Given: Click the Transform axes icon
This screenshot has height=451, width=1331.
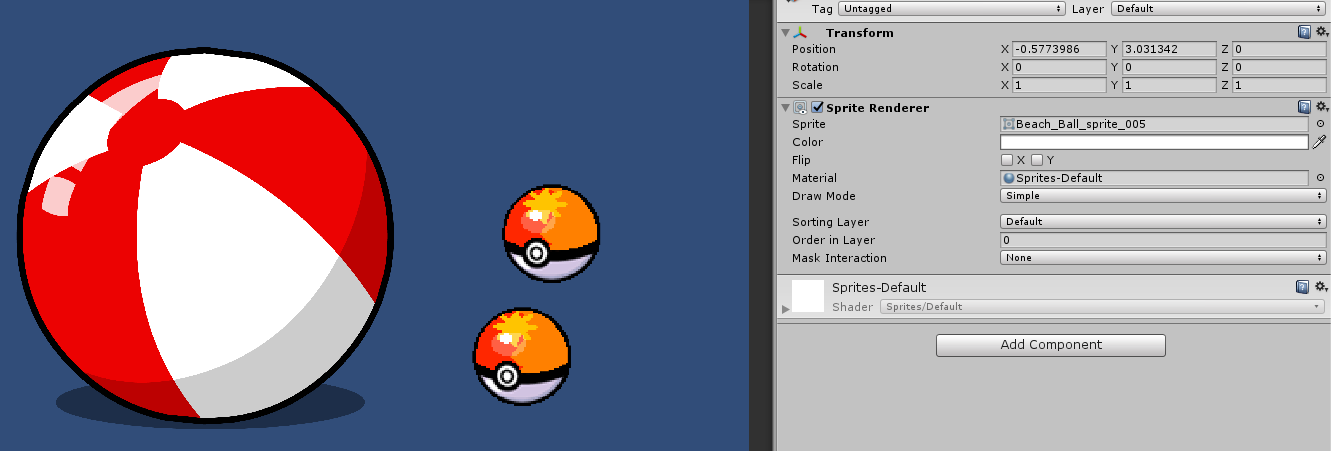Looking at the screenshot, I should [801, 32].
